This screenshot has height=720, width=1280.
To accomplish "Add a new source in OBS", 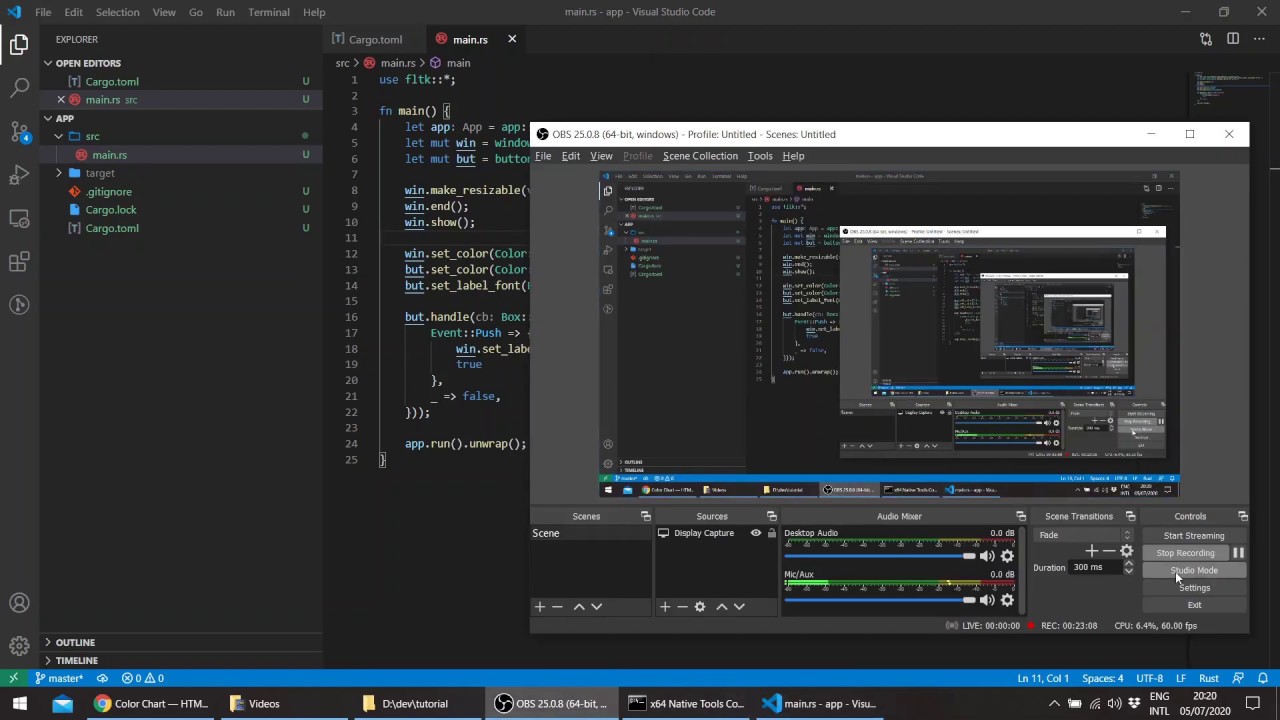I will (x=665, y=606).
